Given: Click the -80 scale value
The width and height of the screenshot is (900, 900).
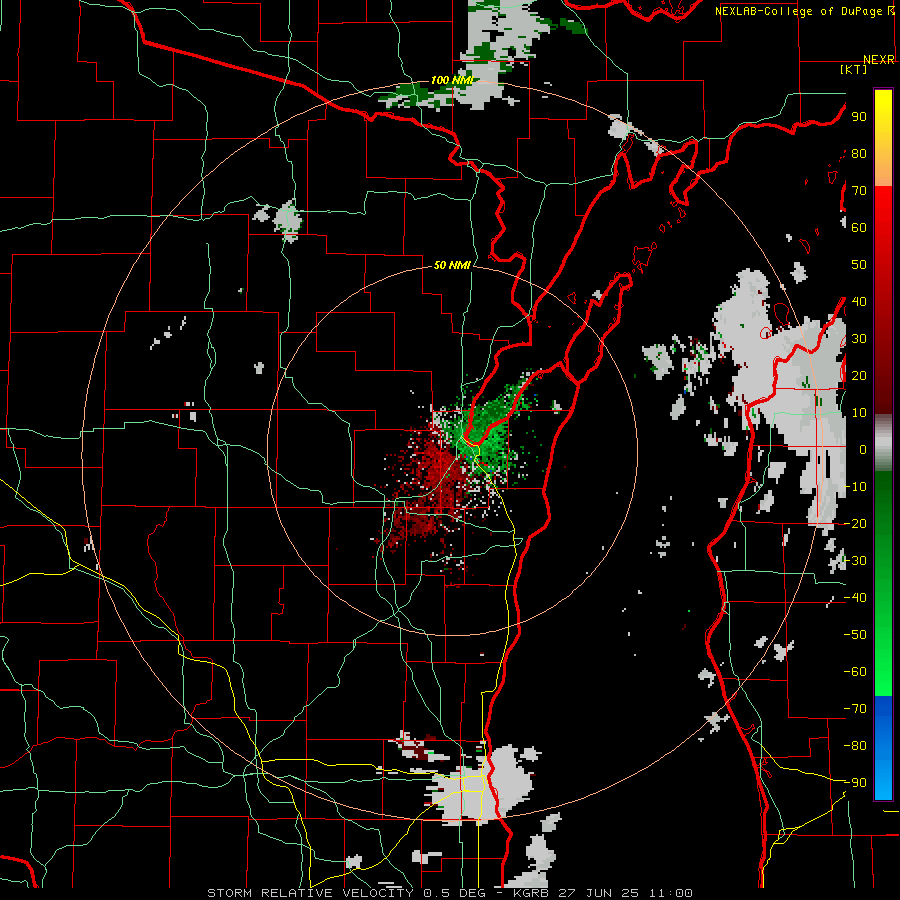Looking at the screenshot, I should (x=855, y=746).
